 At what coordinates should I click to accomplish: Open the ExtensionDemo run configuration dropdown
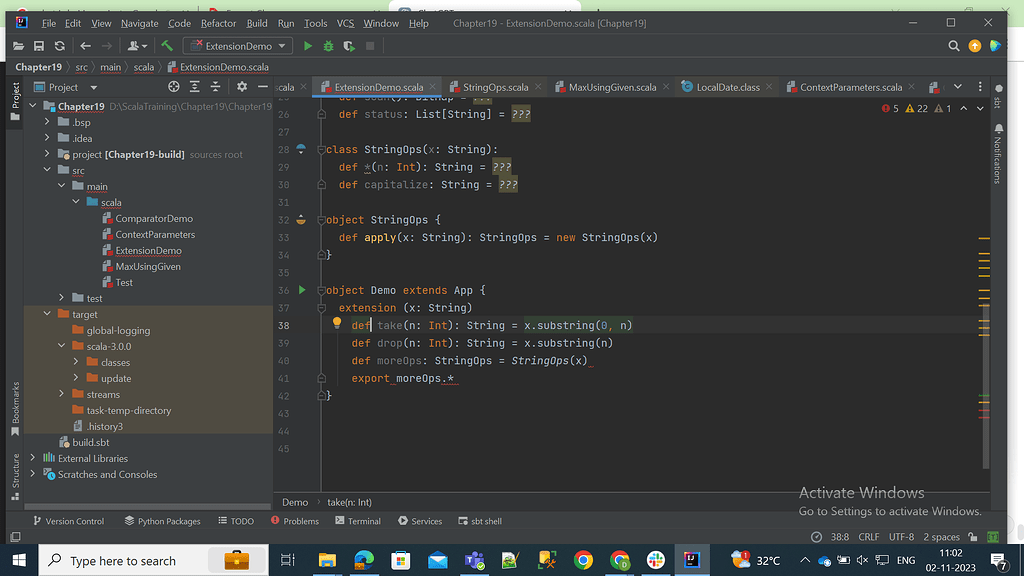[282, 45]
